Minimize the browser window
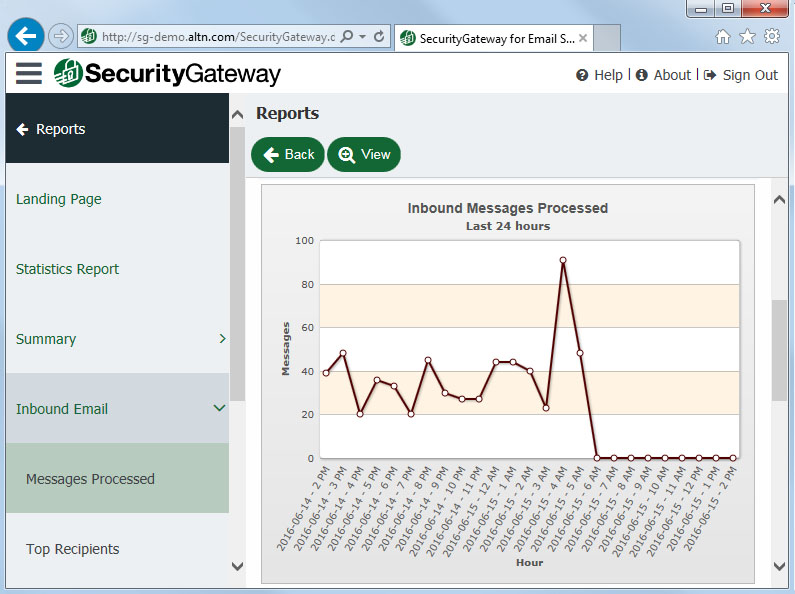This screenshot has height=594, width=795. pyautogui.click(x=701, y=8)
